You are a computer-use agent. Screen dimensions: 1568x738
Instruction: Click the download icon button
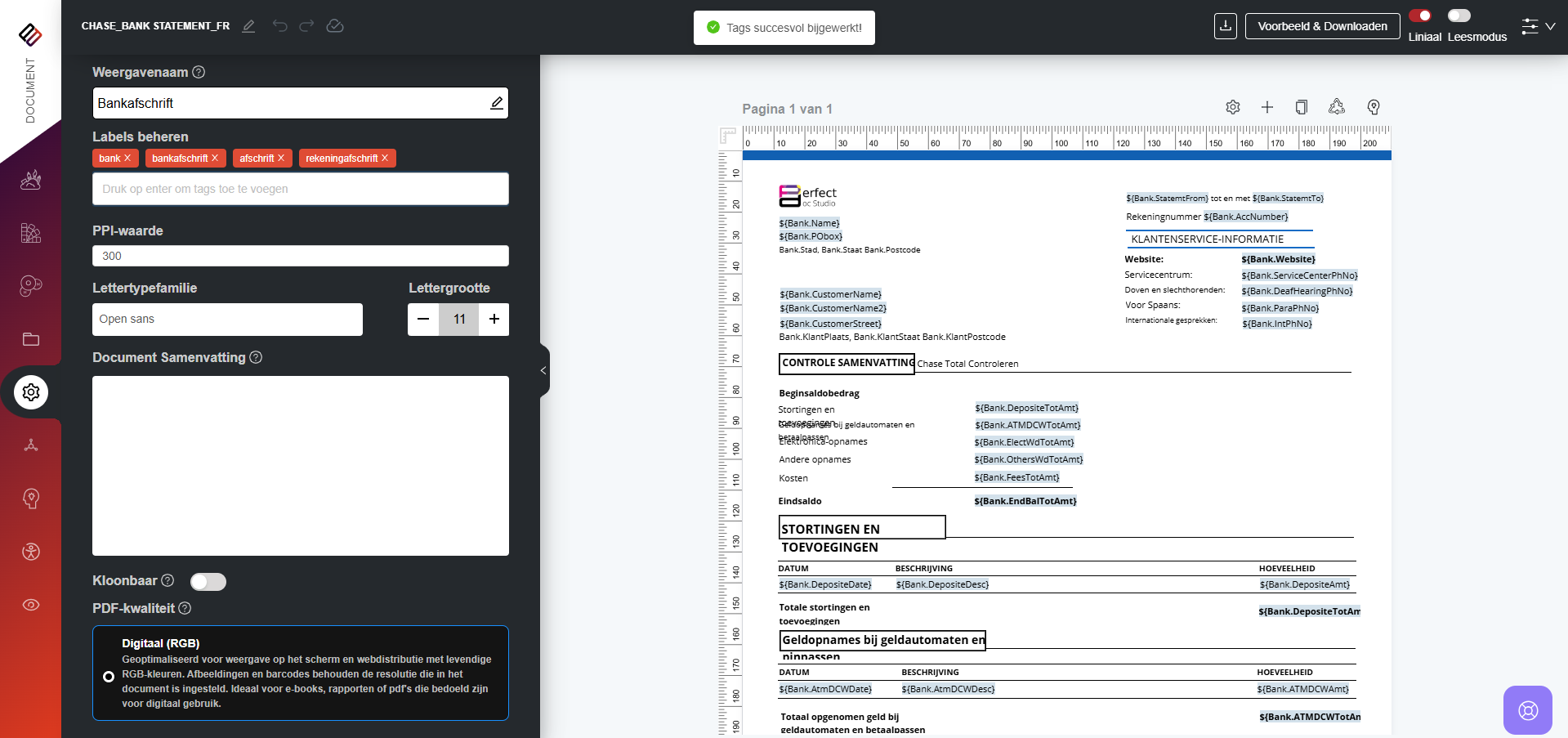click(x=1225, y=26)
